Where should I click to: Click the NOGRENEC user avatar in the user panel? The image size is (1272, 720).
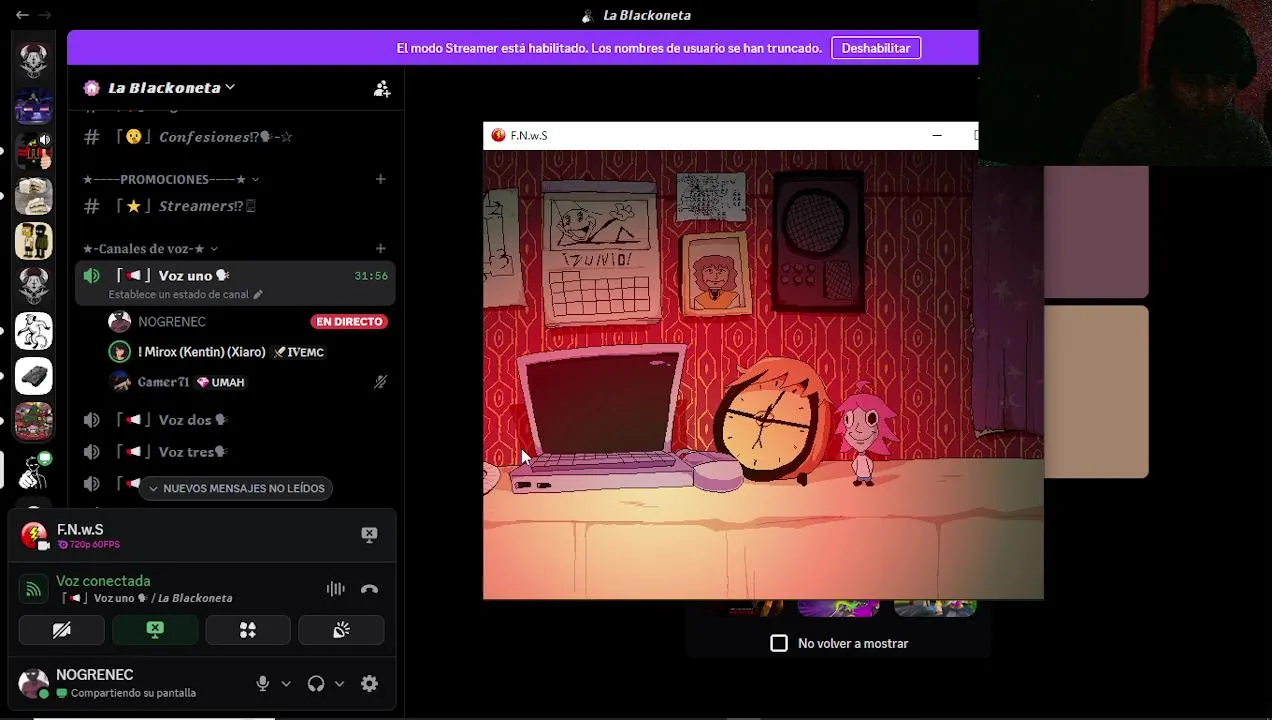click(x=34, y=684)
